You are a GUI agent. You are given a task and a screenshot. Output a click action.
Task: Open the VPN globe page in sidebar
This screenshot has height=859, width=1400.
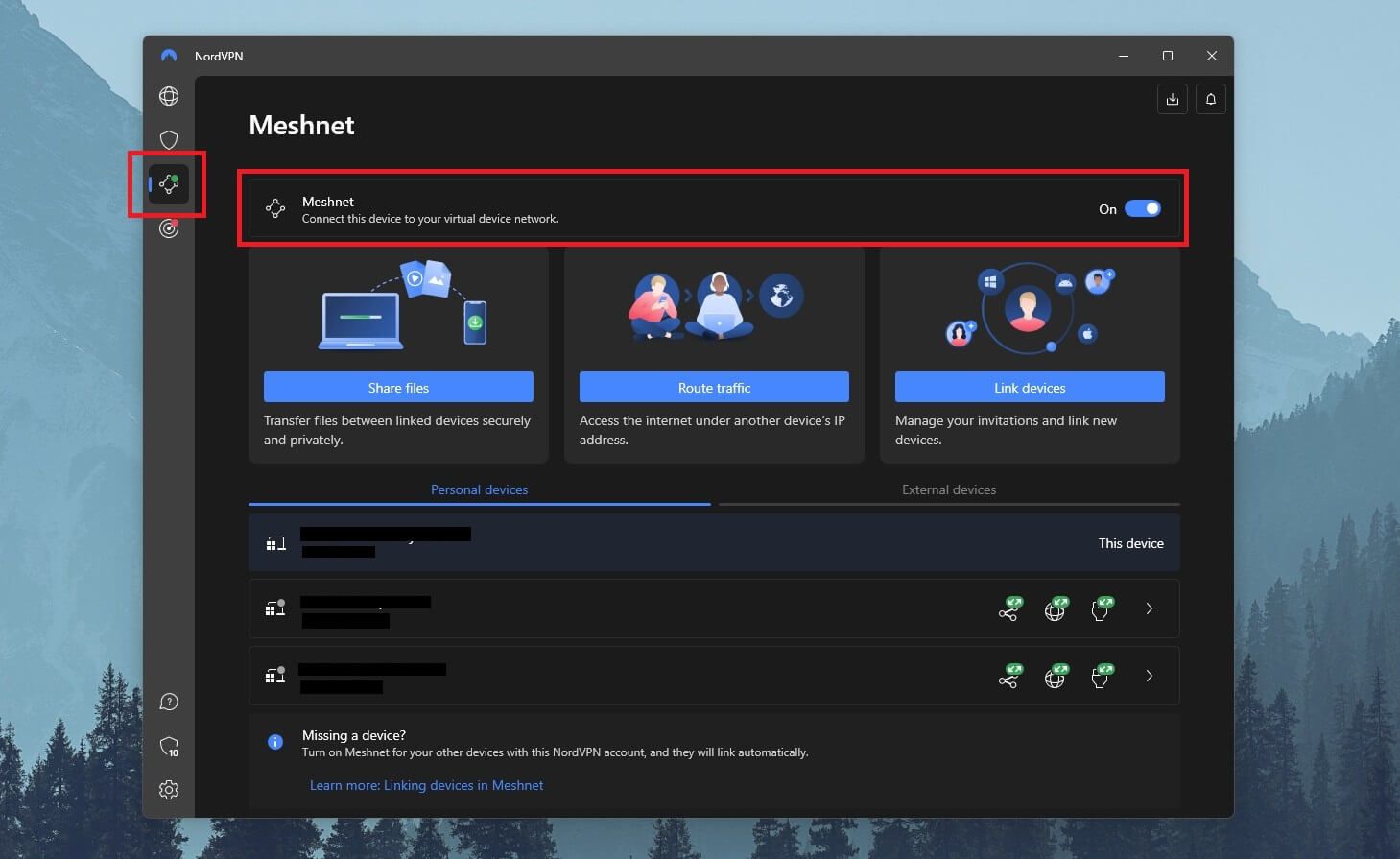click(169, 96)
